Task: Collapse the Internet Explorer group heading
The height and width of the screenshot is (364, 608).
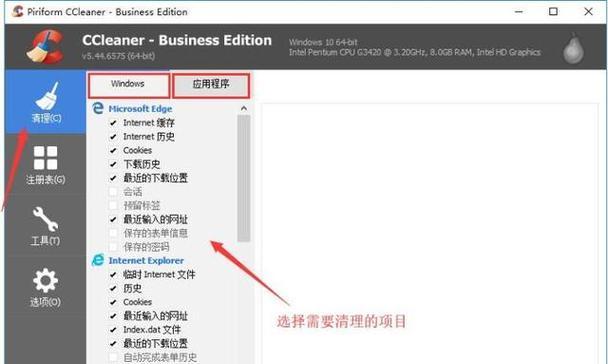Action: pyautogui.click(x=146, y=260)
